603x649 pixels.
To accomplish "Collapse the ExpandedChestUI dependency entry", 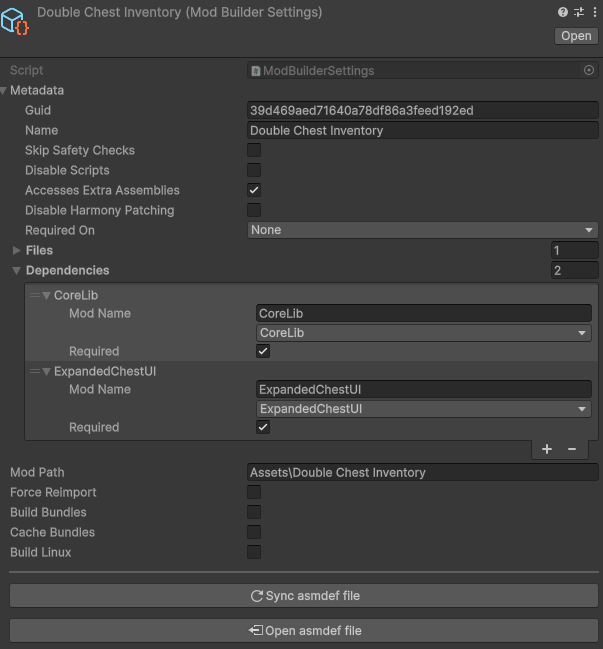I will click(x=46, y=372).
